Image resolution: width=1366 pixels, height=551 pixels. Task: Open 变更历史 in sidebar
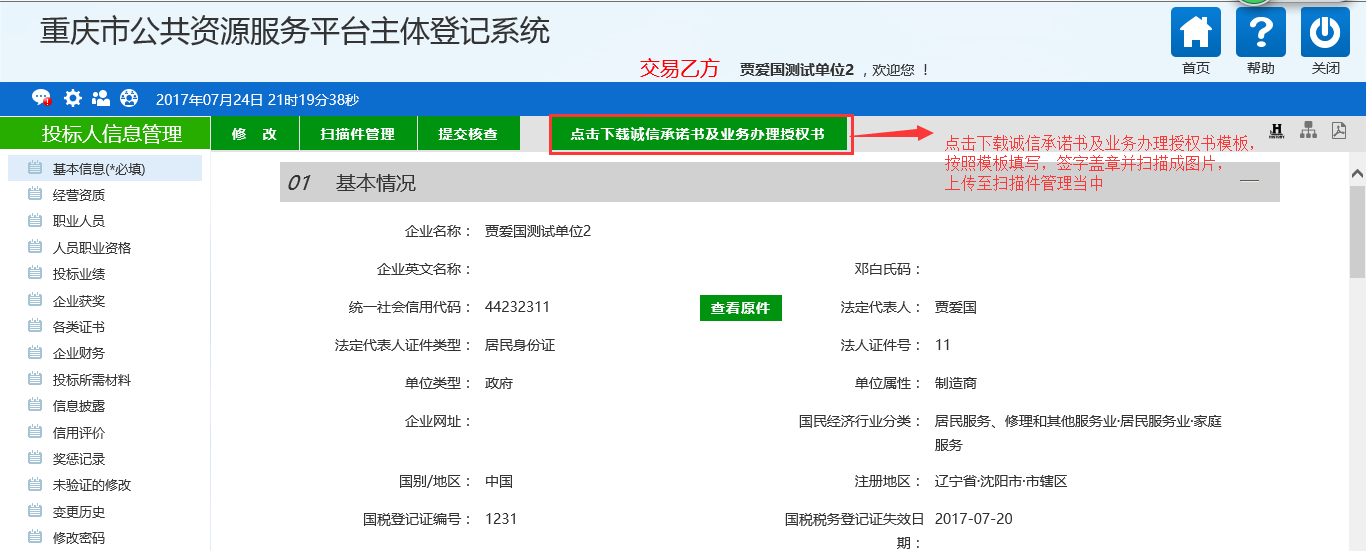79,511
